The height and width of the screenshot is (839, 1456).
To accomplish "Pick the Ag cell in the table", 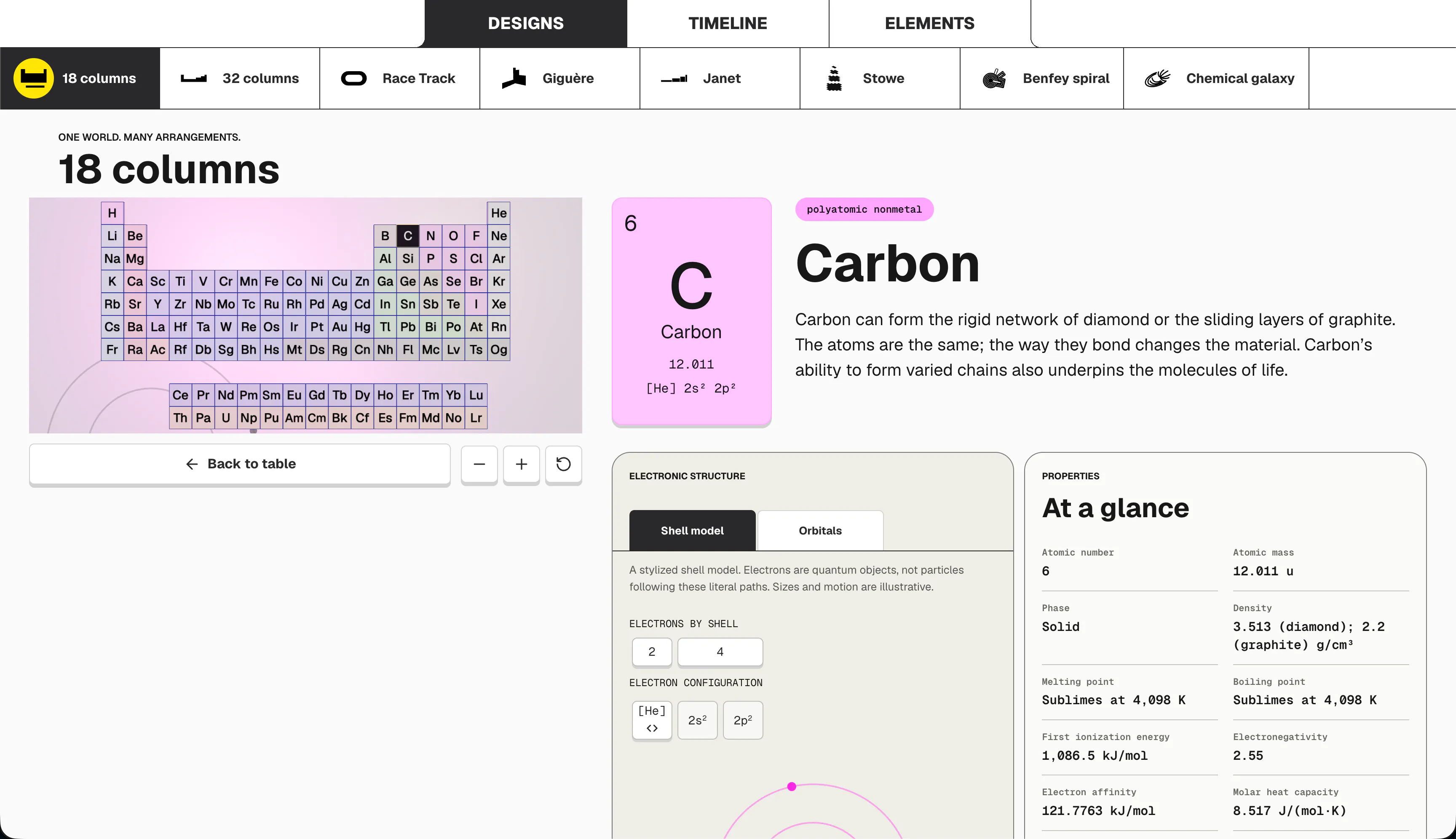I will pyautogui.click(x=340, y=304).
